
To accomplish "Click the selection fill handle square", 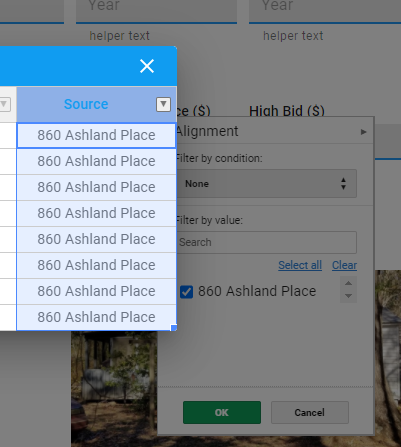I will pos(174,328).
